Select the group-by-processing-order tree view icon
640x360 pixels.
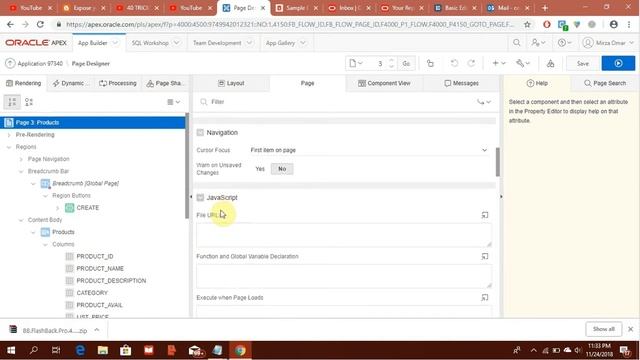click(x=12, y=102)
